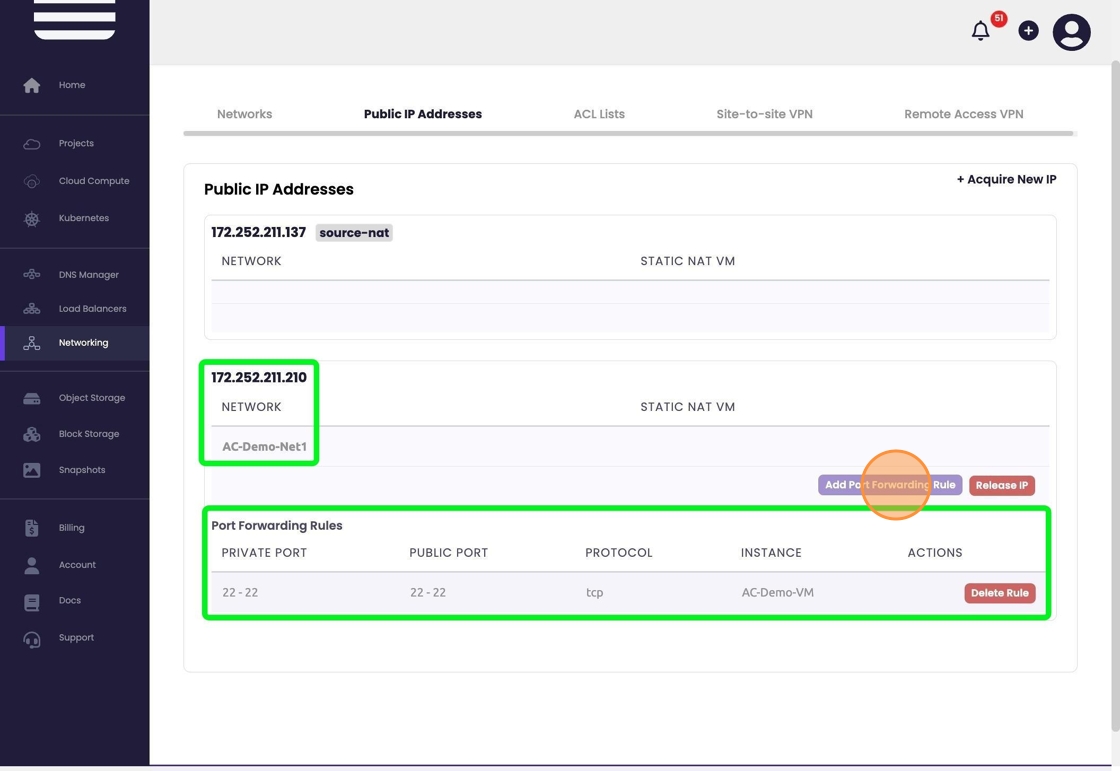This screenshot has width=1120, height=771.
Task: Switch to the Networks tab
Action: pyautogui.click(x=244, y=114)
